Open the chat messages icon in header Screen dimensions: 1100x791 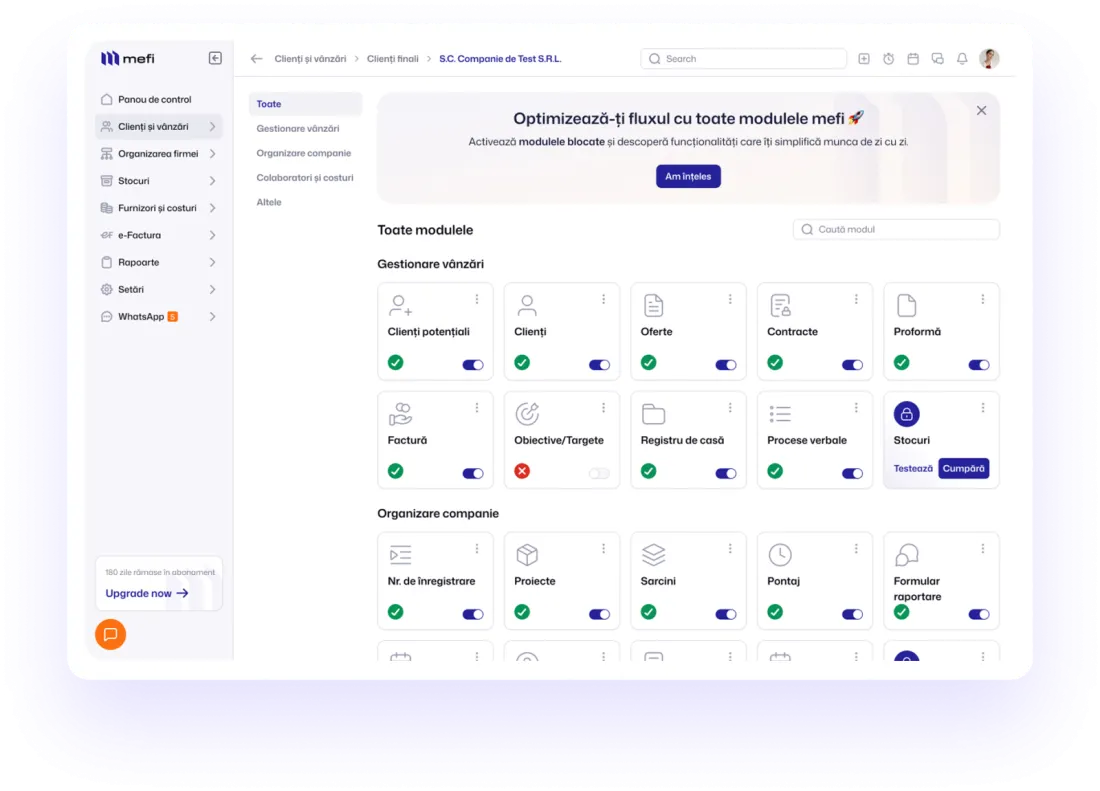[937, 59]
